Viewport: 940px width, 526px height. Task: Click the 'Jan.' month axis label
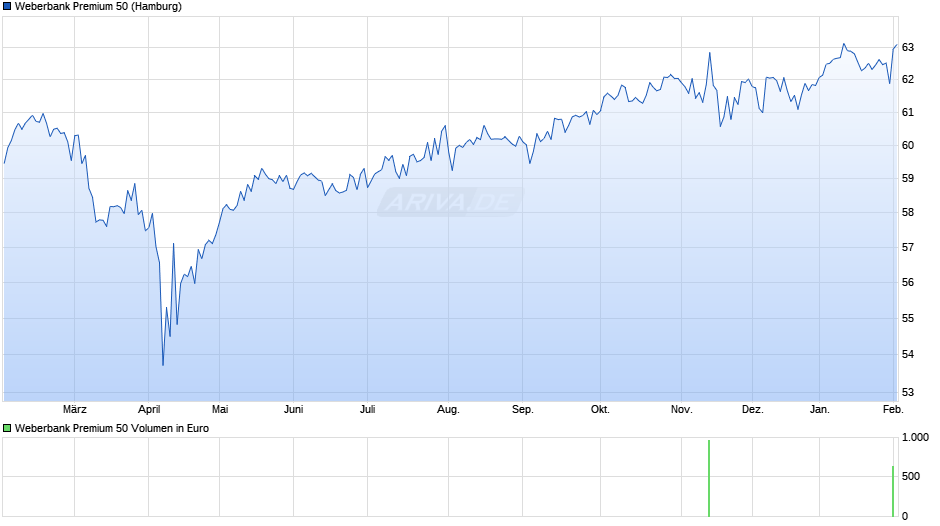coord(820,409)
